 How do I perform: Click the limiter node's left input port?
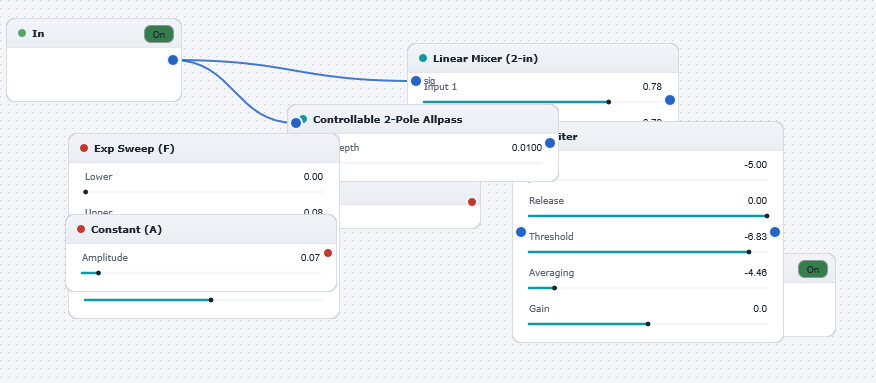[521, 232]
